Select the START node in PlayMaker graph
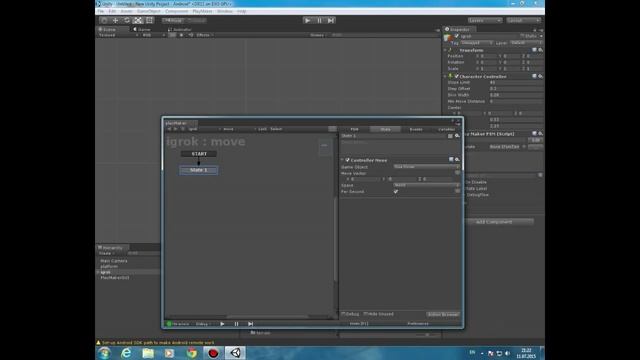Viewport: 640px width, 360px height. [199, 154]
